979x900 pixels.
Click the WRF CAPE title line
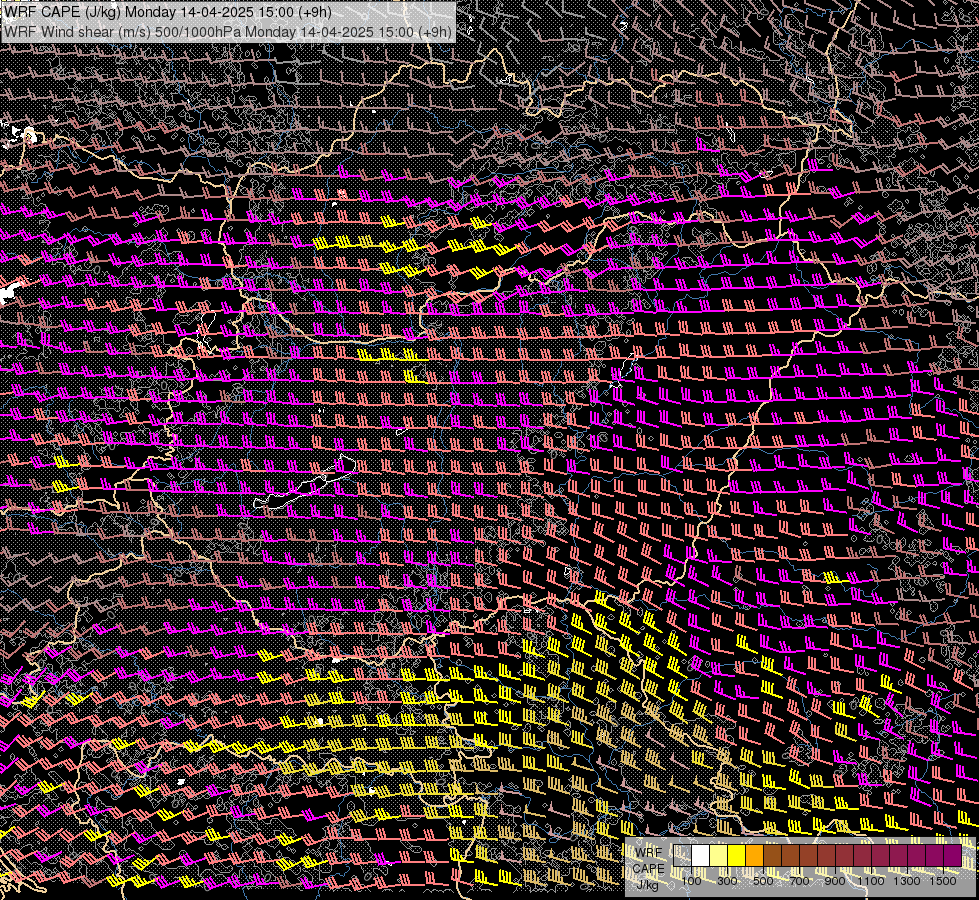[x=168, y=12]
